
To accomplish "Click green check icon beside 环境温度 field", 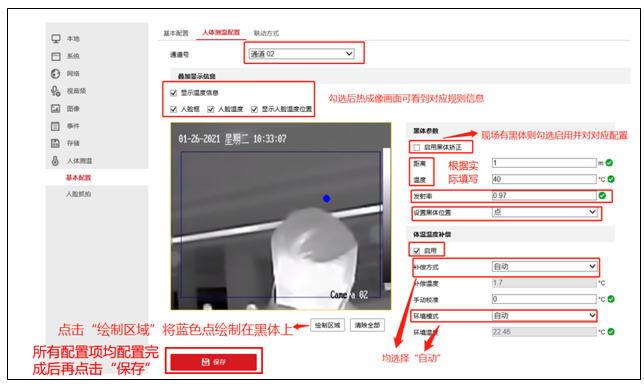I will 611,332.
